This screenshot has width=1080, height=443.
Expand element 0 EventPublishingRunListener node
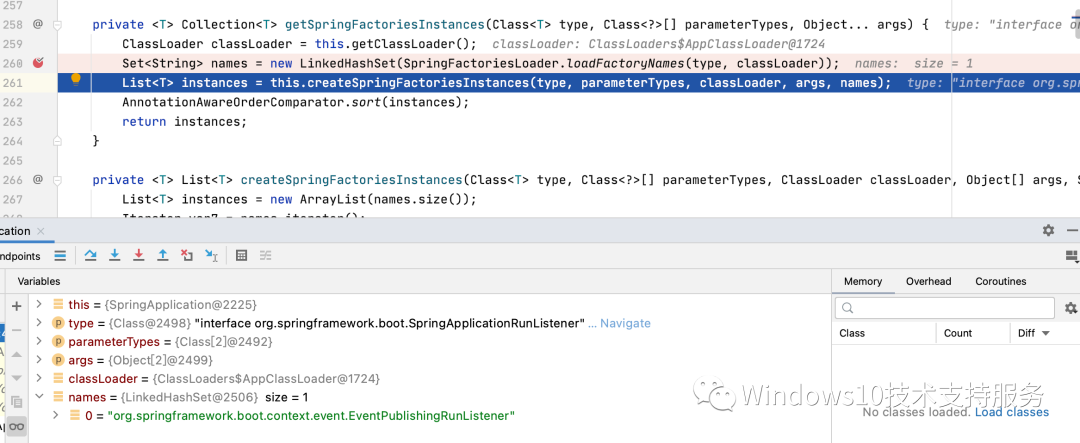[x=56, y=415]
